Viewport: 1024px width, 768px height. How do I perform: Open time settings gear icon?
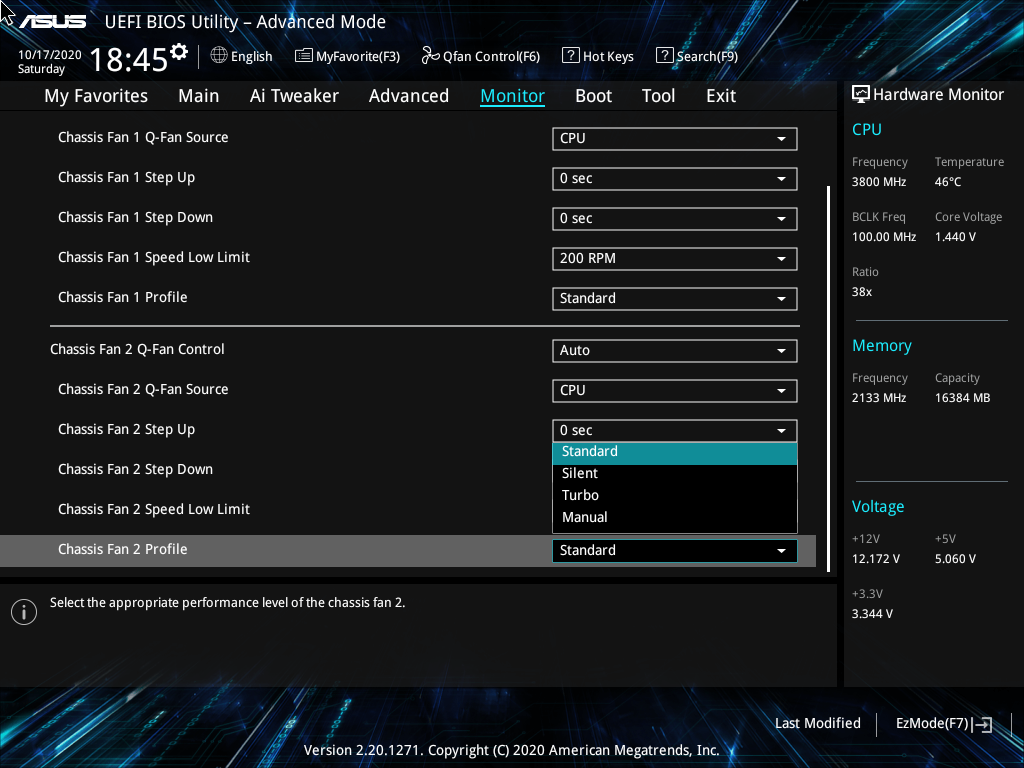[x=179, y=52]
